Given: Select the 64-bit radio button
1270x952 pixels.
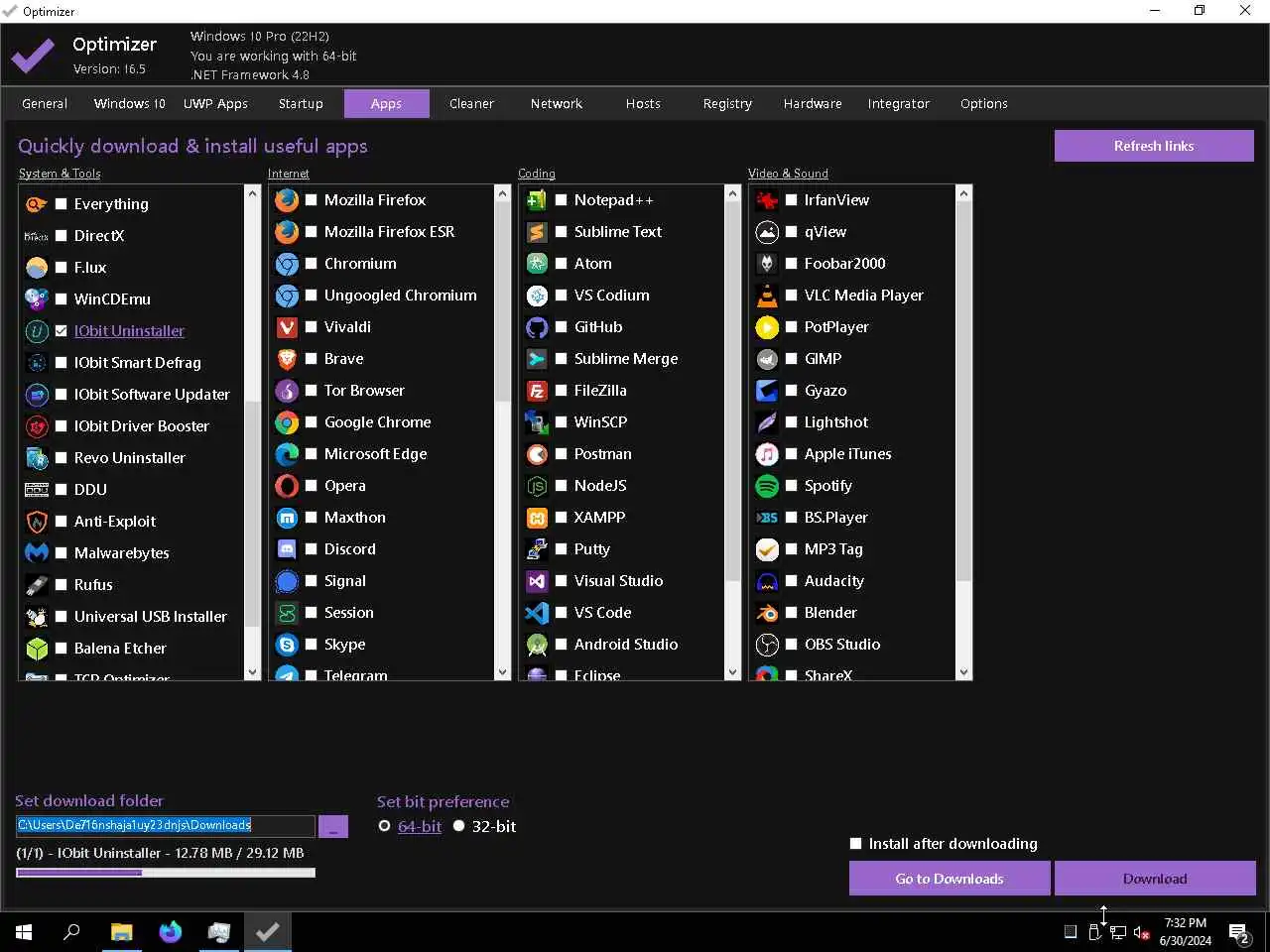Looking at the screenshot, I should (x=384, y=826).
